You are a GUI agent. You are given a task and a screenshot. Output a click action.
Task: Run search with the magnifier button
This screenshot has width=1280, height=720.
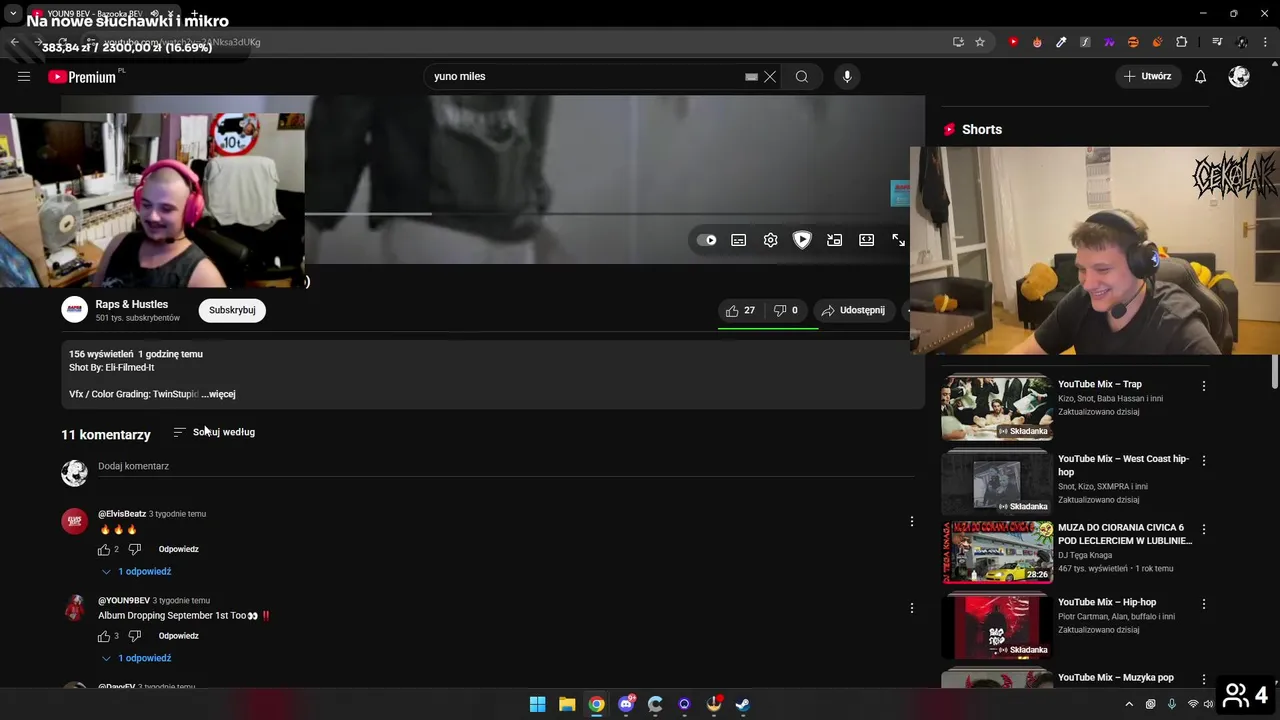click(802, 77)
